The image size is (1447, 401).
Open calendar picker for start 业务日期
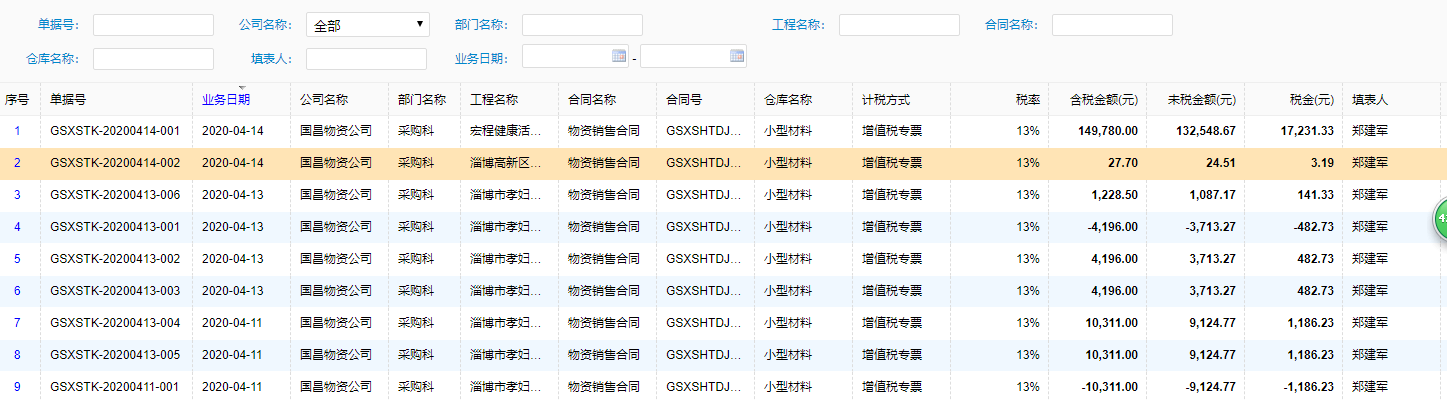pos(619,56)
